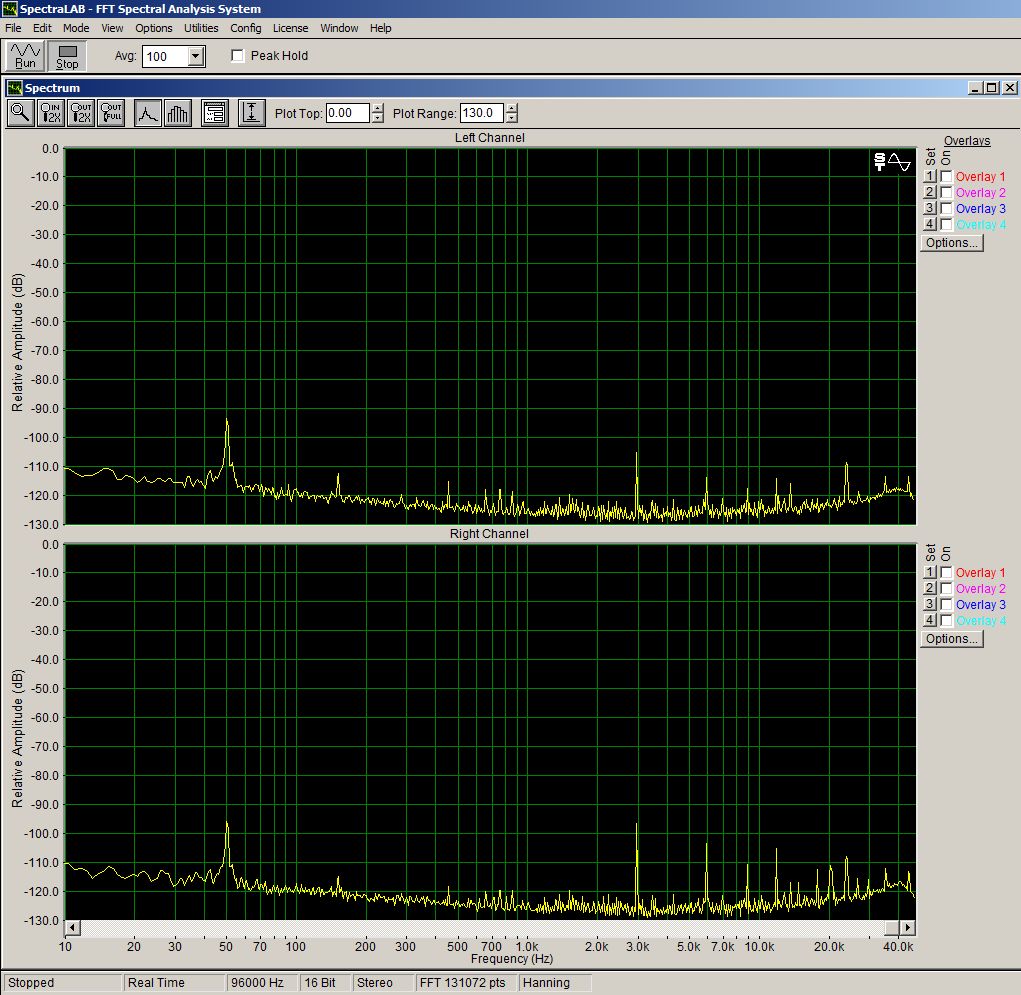Click the Run button with sine wave icon
The image size is (1021, 995).
pyautogui.click(x=25, y=56)
